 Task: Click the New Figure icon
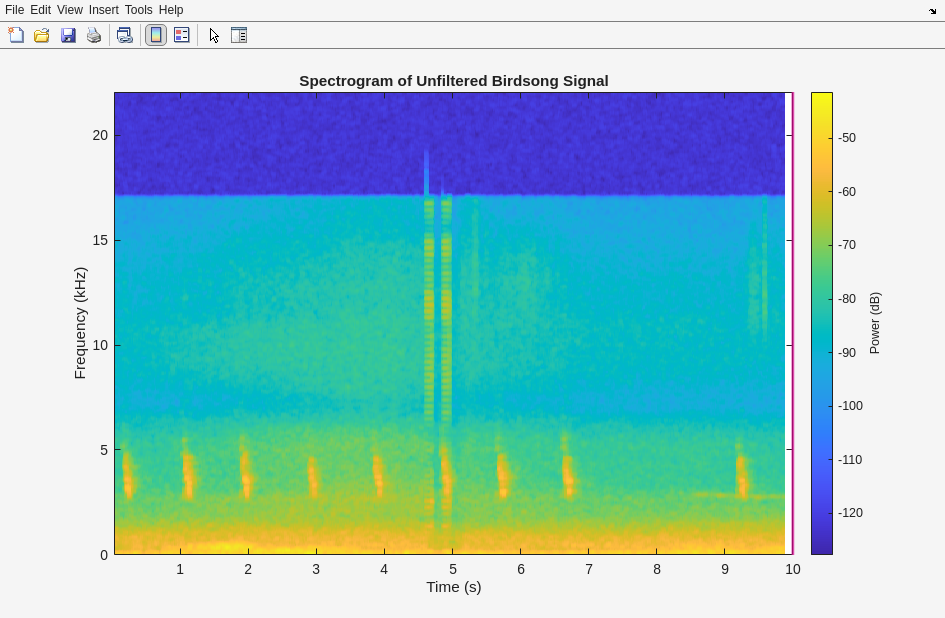16,35
